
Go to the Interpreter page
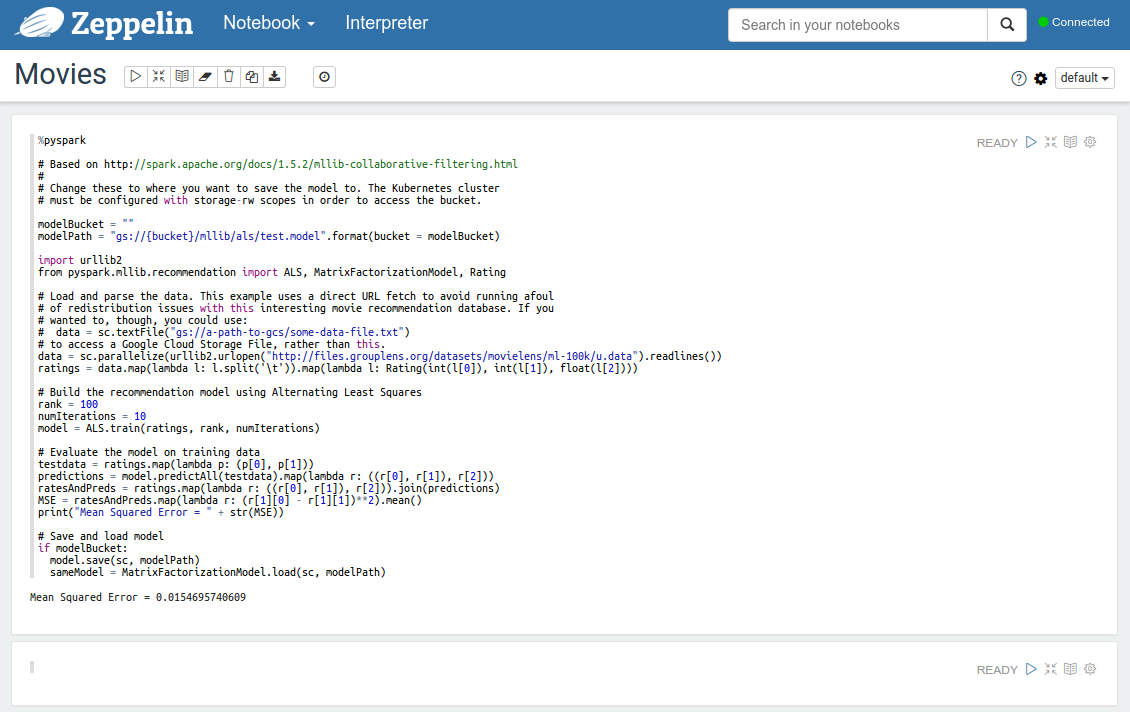(x=386, y=23)
